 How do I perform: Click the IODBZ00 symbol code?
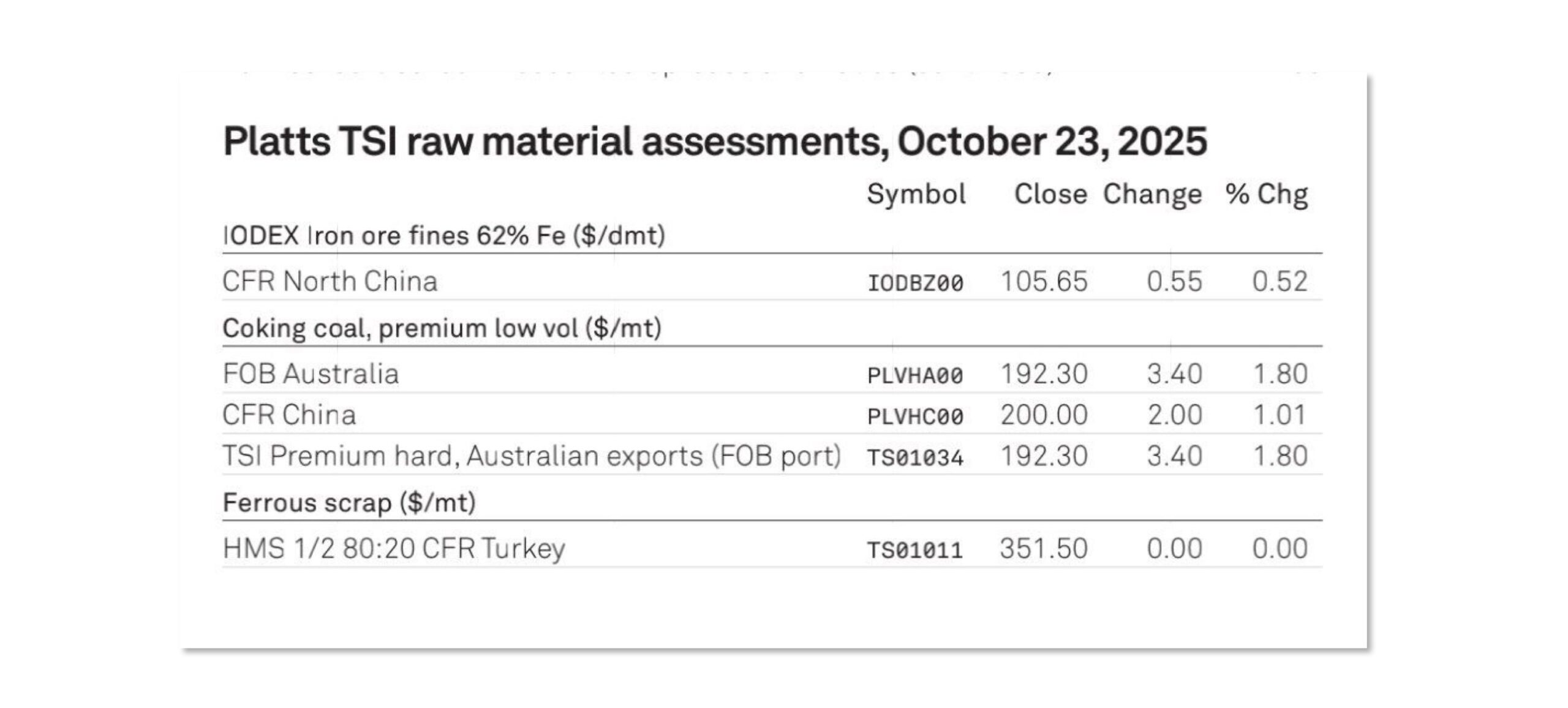coord(915,283)
